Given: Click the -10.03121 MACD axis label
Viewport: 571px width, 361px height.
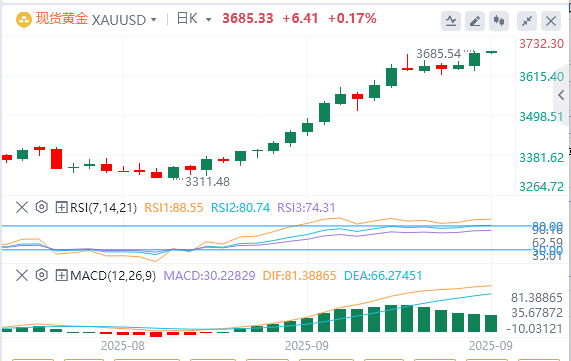Looking at the screenshot, I should coord(535,329).
